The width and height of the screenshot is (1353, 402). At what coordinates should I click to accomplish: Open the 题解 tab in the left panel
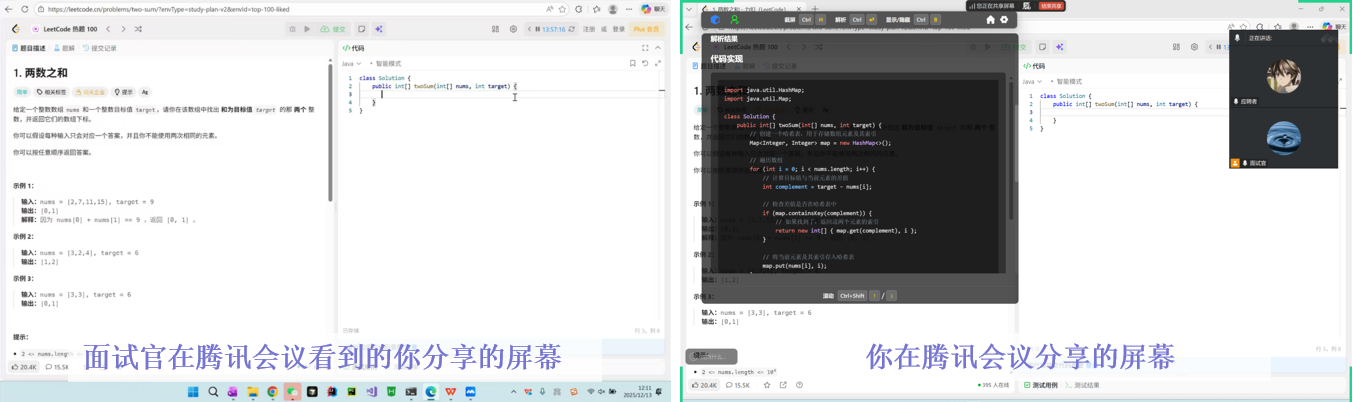pyautogui.click(x=65, y=48)
